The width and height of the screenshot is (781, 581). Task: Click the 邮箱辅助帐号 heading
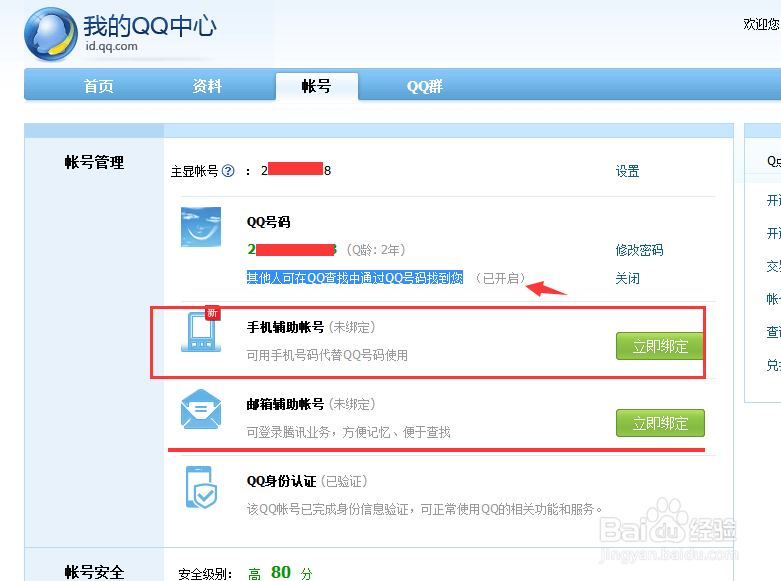click(285, 404)
